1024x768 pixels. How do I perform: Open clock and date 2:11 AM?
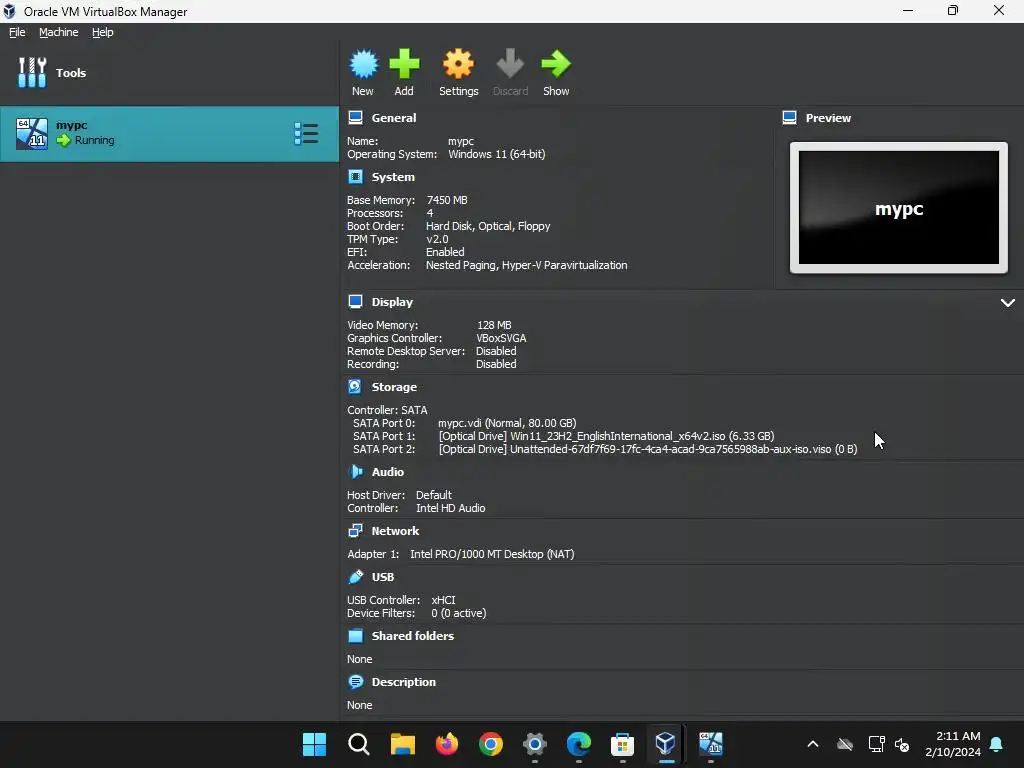click(953, 744)
